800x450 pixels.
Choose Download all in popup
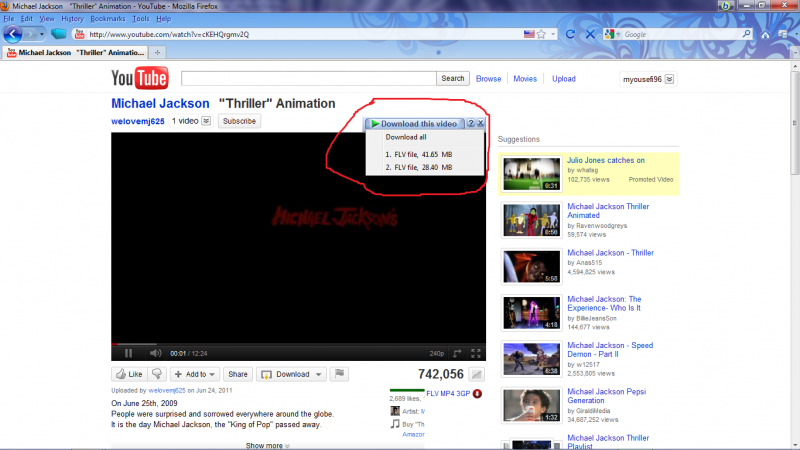(406, 137)
